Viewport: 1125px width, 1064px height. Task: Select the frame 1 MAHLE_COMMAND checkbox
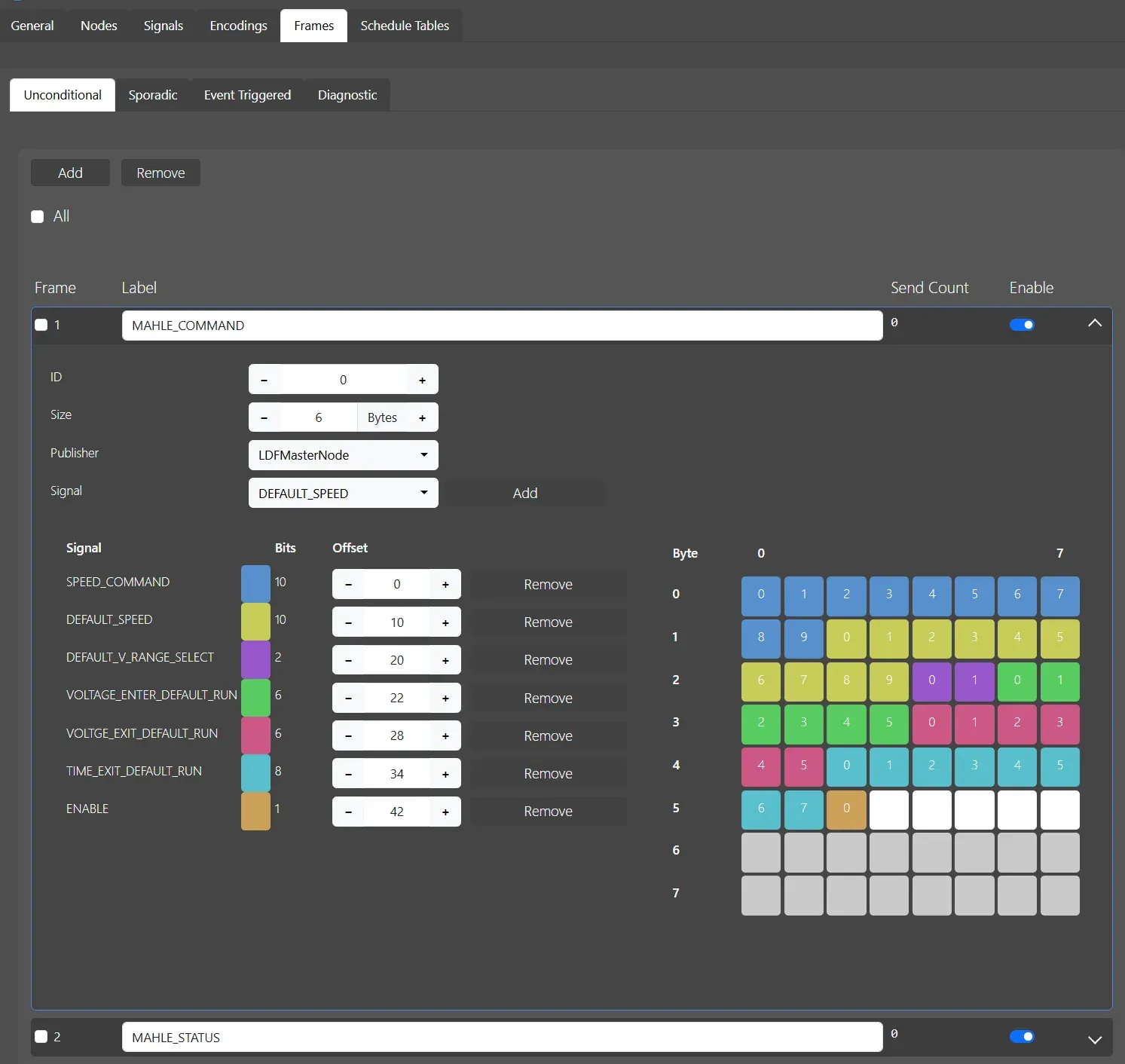pyautogui.click(x=41, y=325)
